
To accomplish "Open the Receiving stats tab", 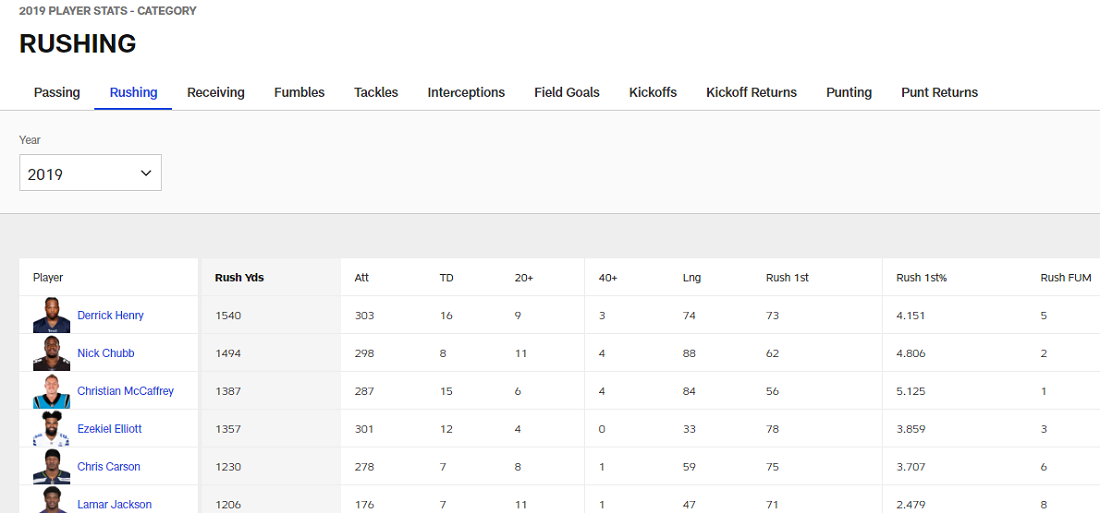I will (216, 92).
